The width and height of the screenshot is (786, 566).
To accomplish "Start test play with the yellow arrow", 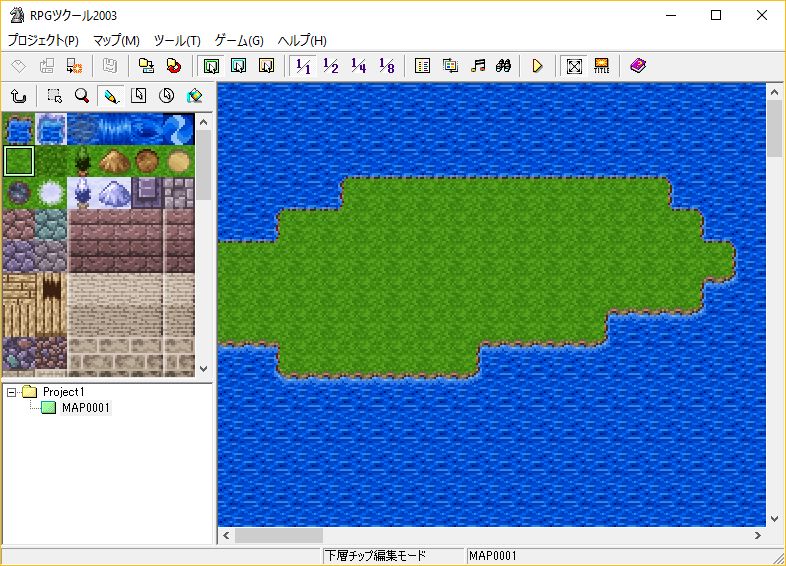I will 537,66.
